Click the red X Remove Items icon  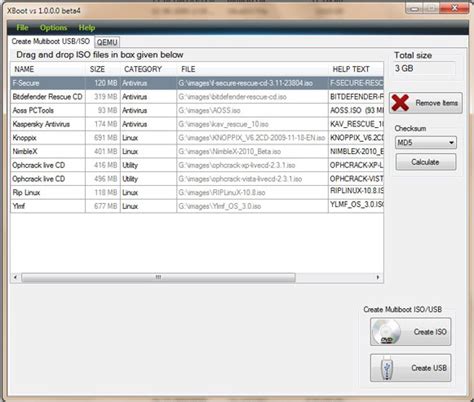tap(400, 103)
